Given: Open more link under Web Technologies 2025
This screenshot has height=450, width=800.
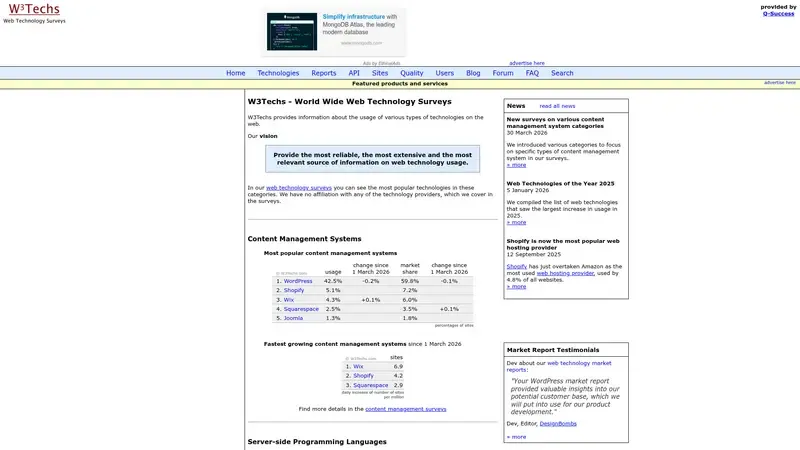Looking at the screenshot, I should pos(516,222).
